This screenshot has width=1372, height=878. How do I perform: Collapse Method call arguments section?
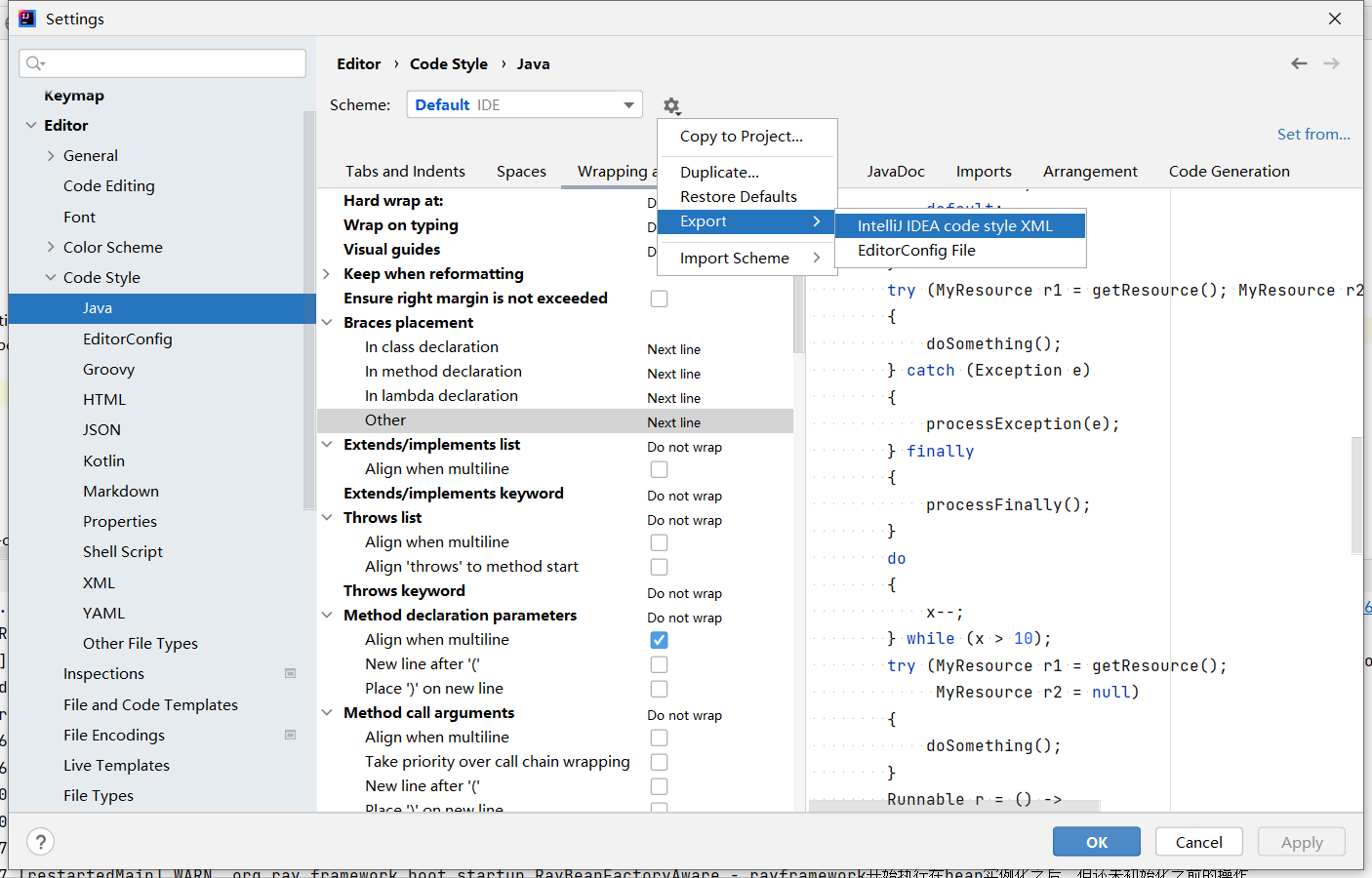coord(327,713)
